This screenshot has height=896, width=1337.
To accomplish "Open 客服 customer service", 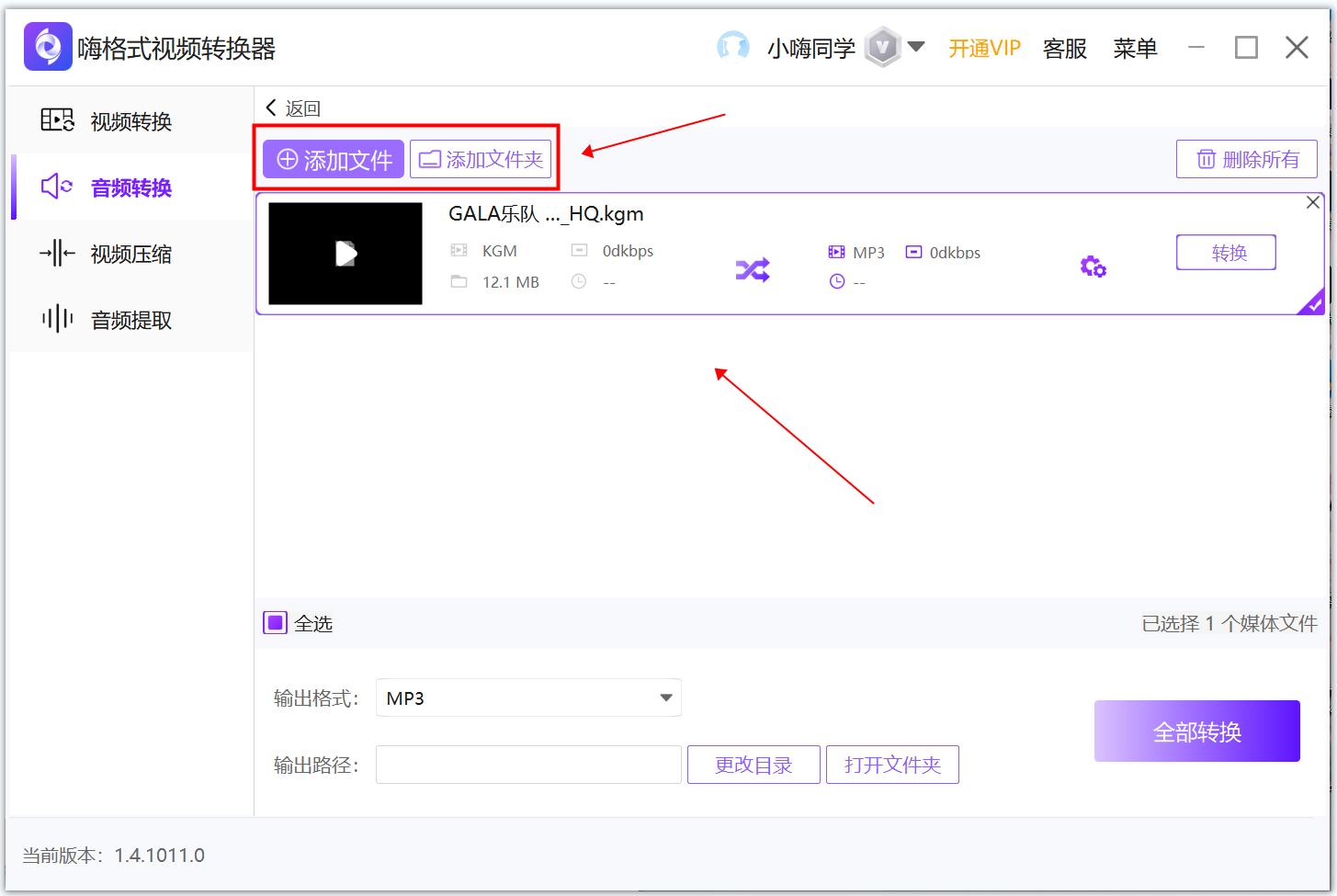I will tap(1064, 48).
